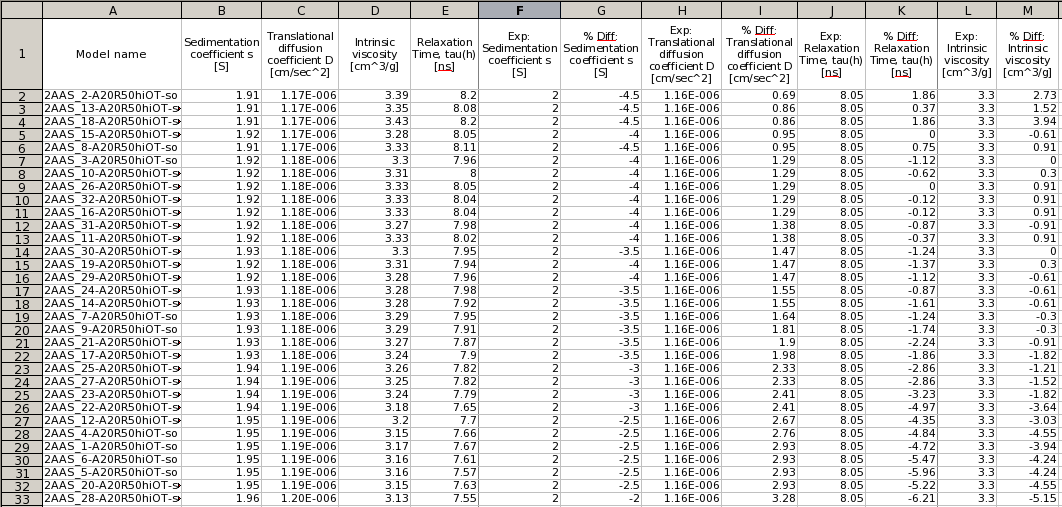
Task: Select cell '2AAS_8-A20R50hiOT-so'
Action: (112, 148)
